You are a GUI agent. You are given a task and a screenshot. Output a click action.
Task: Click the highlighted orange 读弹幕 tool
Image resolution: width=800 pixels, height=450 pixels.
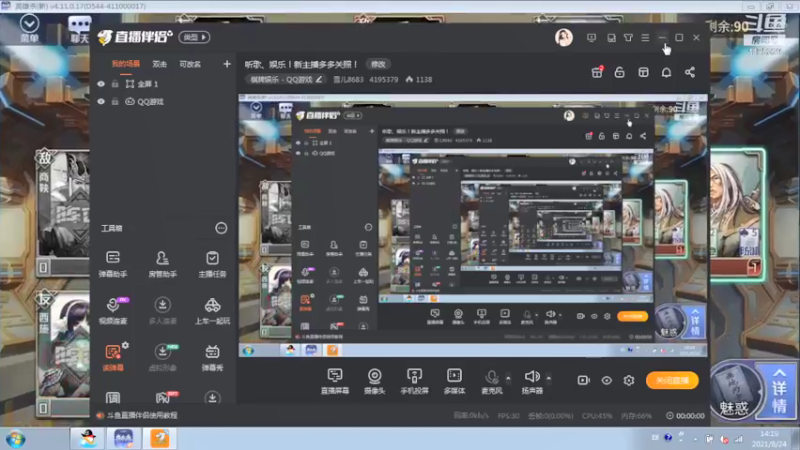coord(113,357)
